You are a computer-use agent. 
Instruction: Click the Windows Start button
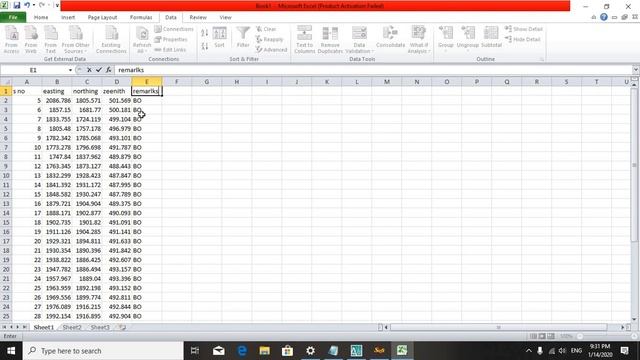11,351
